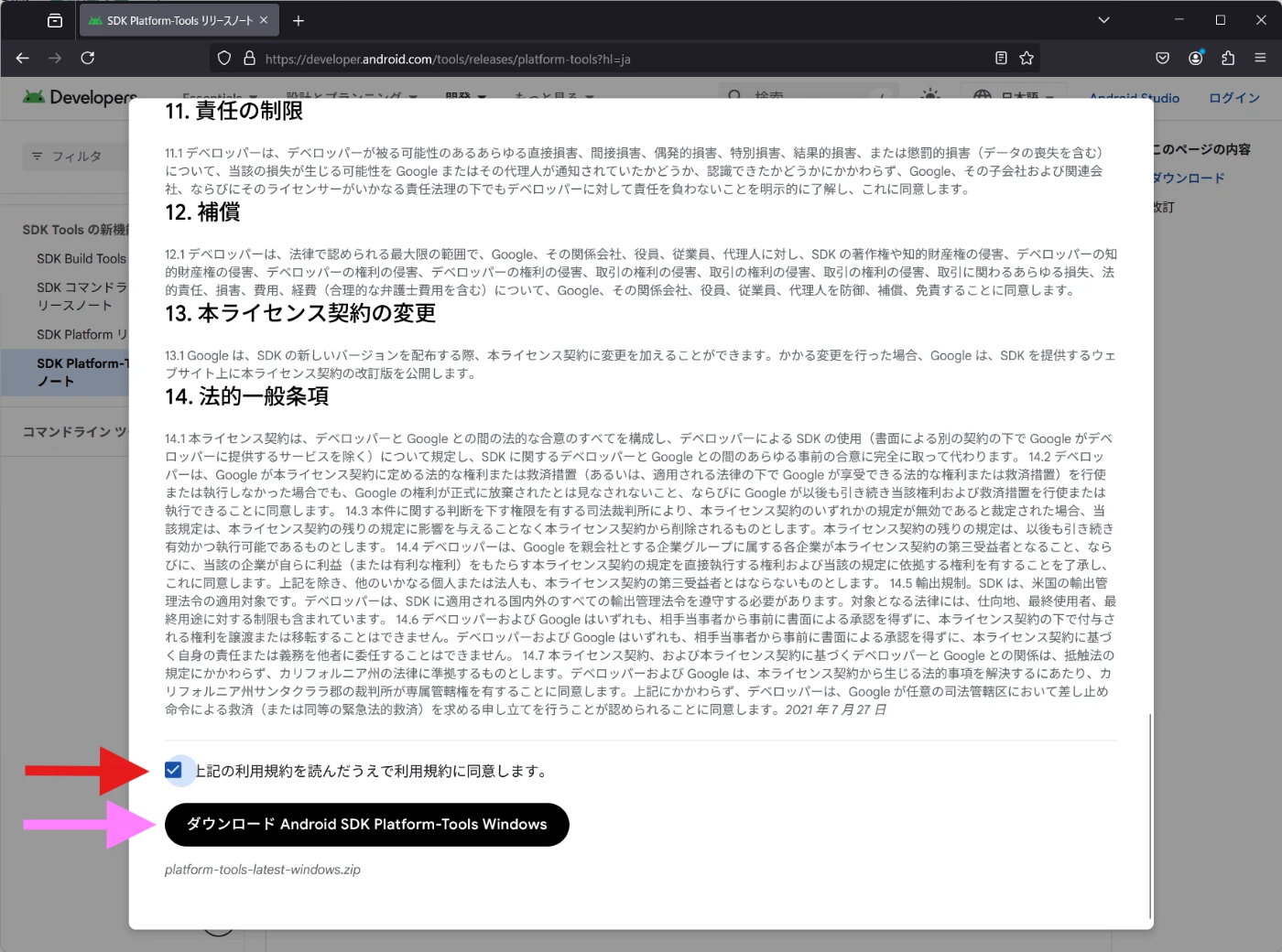The width and height of the screenshot is (1282, 952).
Task: Focus the developer.android.com address bar
Action: click(x=623, y=59)
